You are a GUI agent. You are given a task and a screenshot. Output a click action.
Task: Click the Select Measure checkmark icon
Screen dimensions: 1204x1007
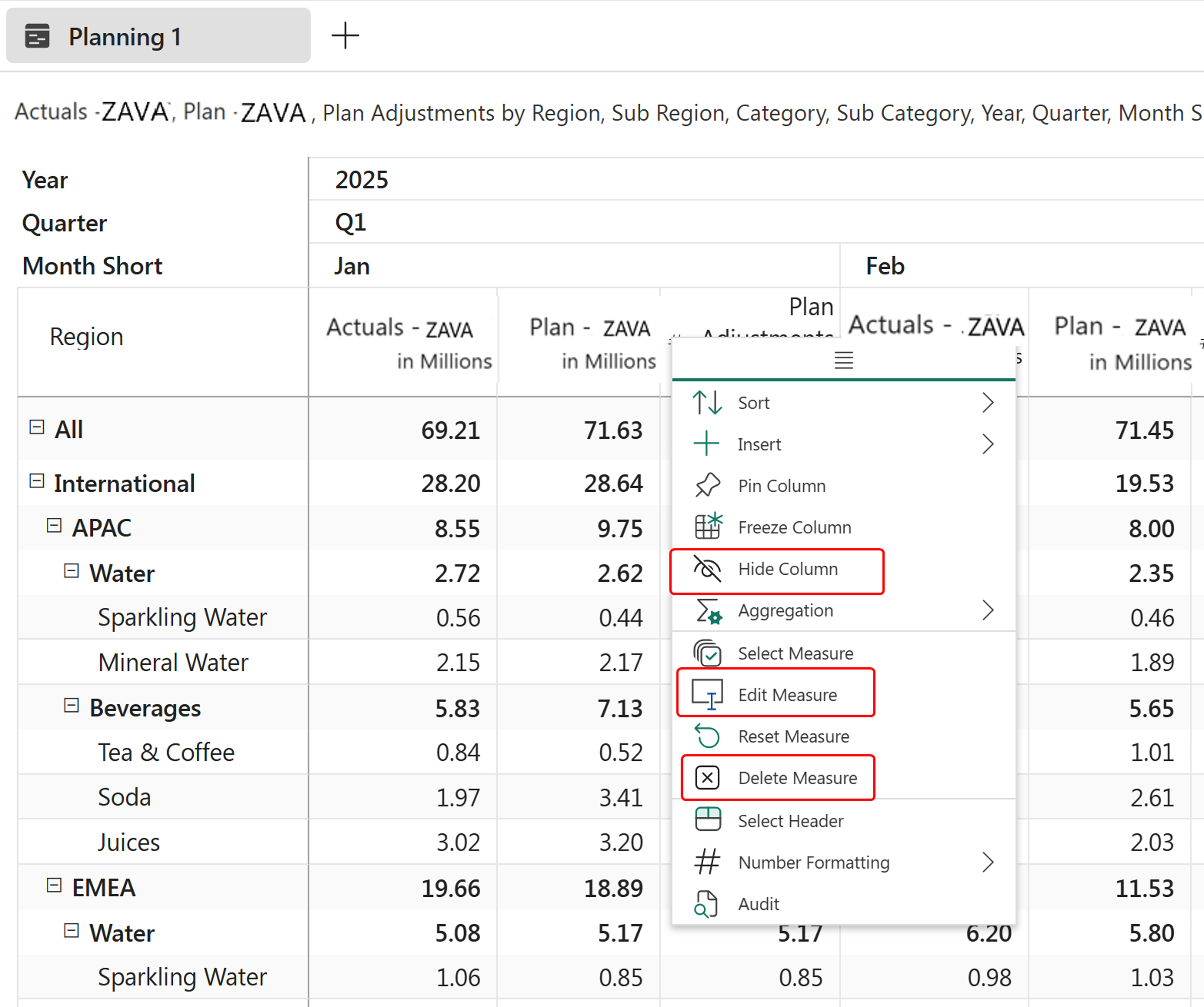point(708,653)
